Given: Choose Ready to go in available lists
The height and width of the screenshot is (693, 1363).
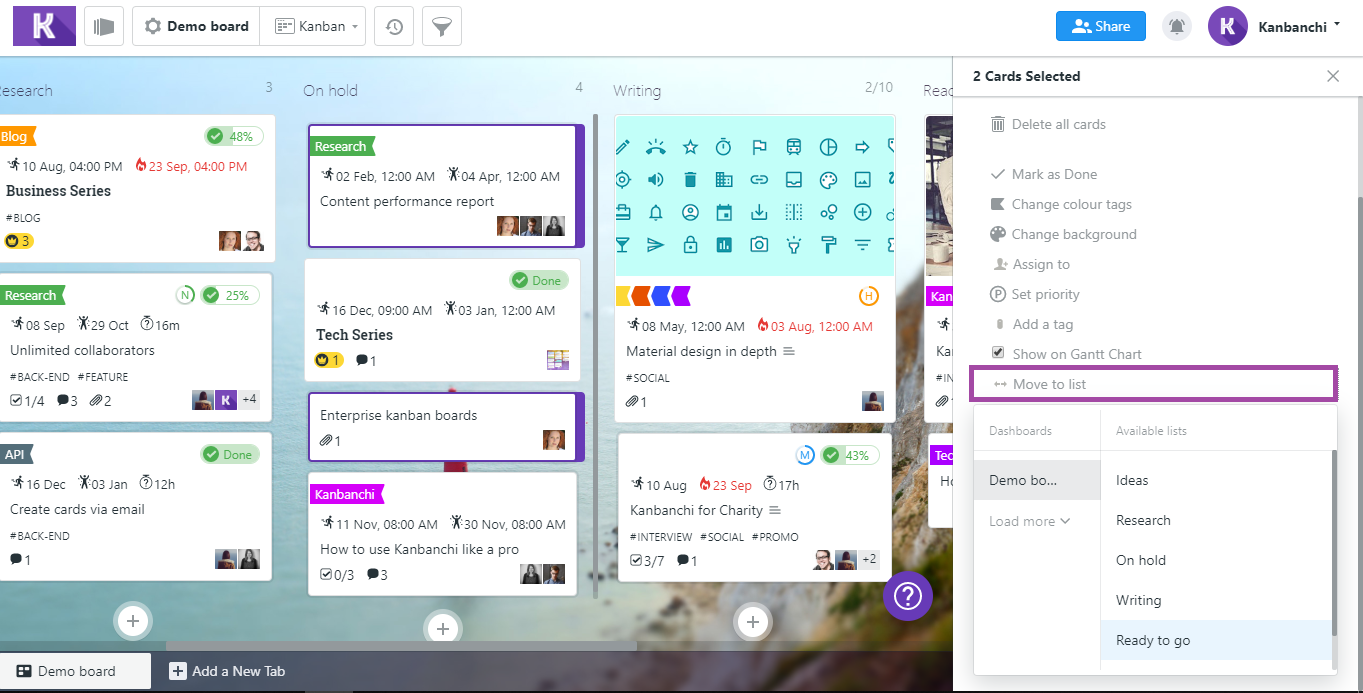Looking at the screenshot, I should click(x=1217, y=640).
